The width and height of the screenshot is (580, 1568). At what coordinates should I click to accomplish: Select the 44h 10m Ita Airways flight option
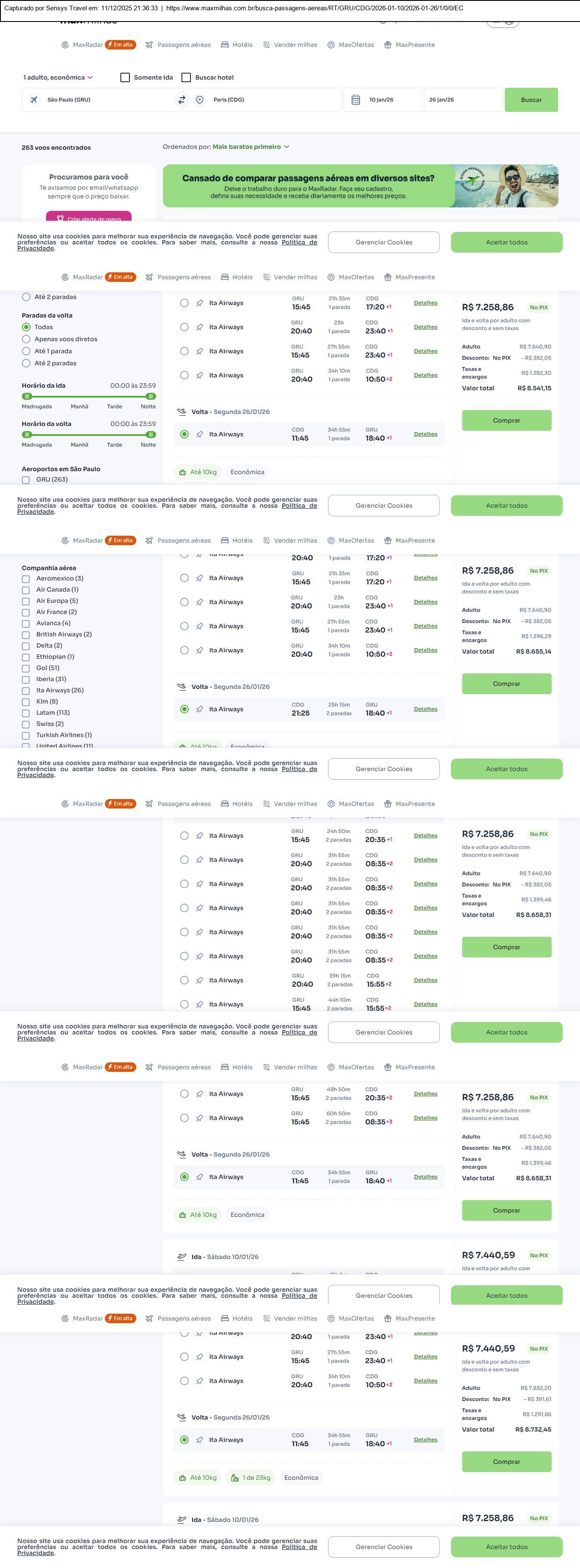pos(184,1004)
